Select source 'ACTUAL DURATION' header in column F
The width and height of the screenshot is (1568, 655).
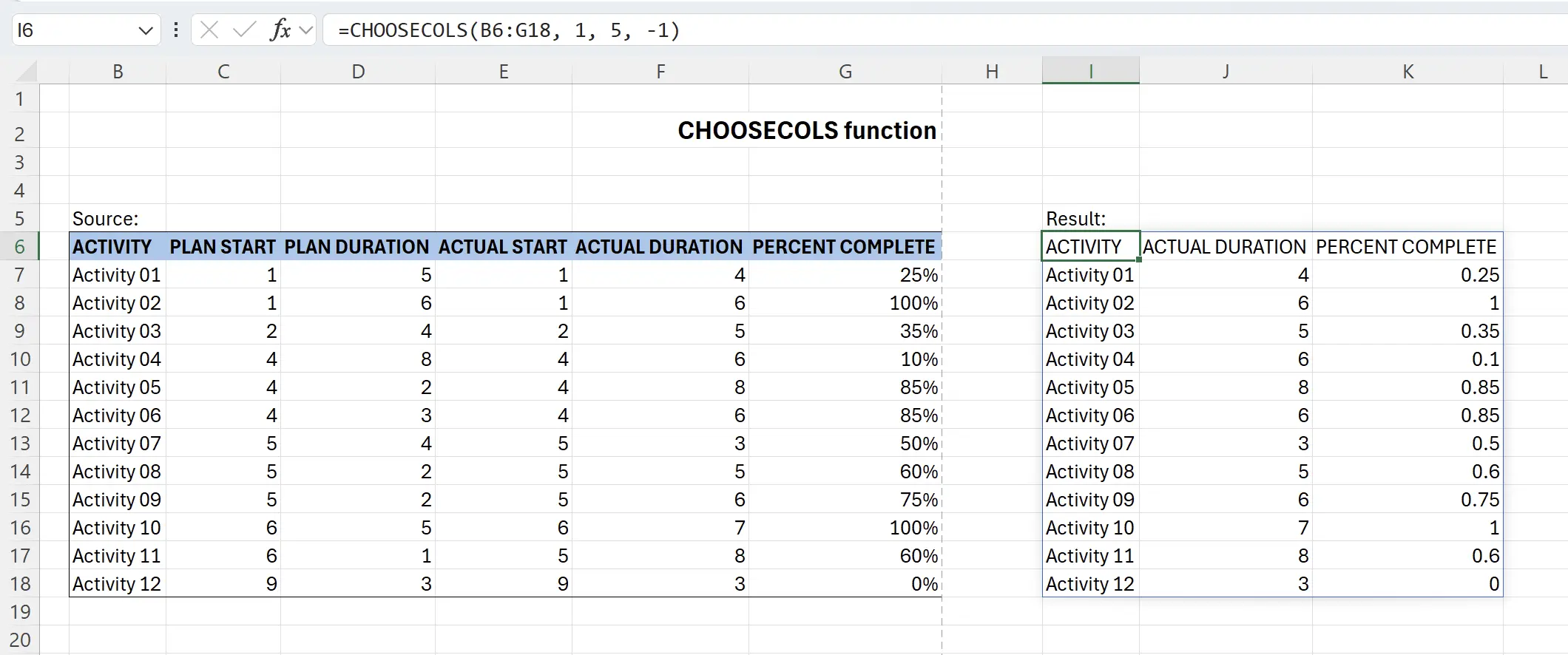click(660, 247)
